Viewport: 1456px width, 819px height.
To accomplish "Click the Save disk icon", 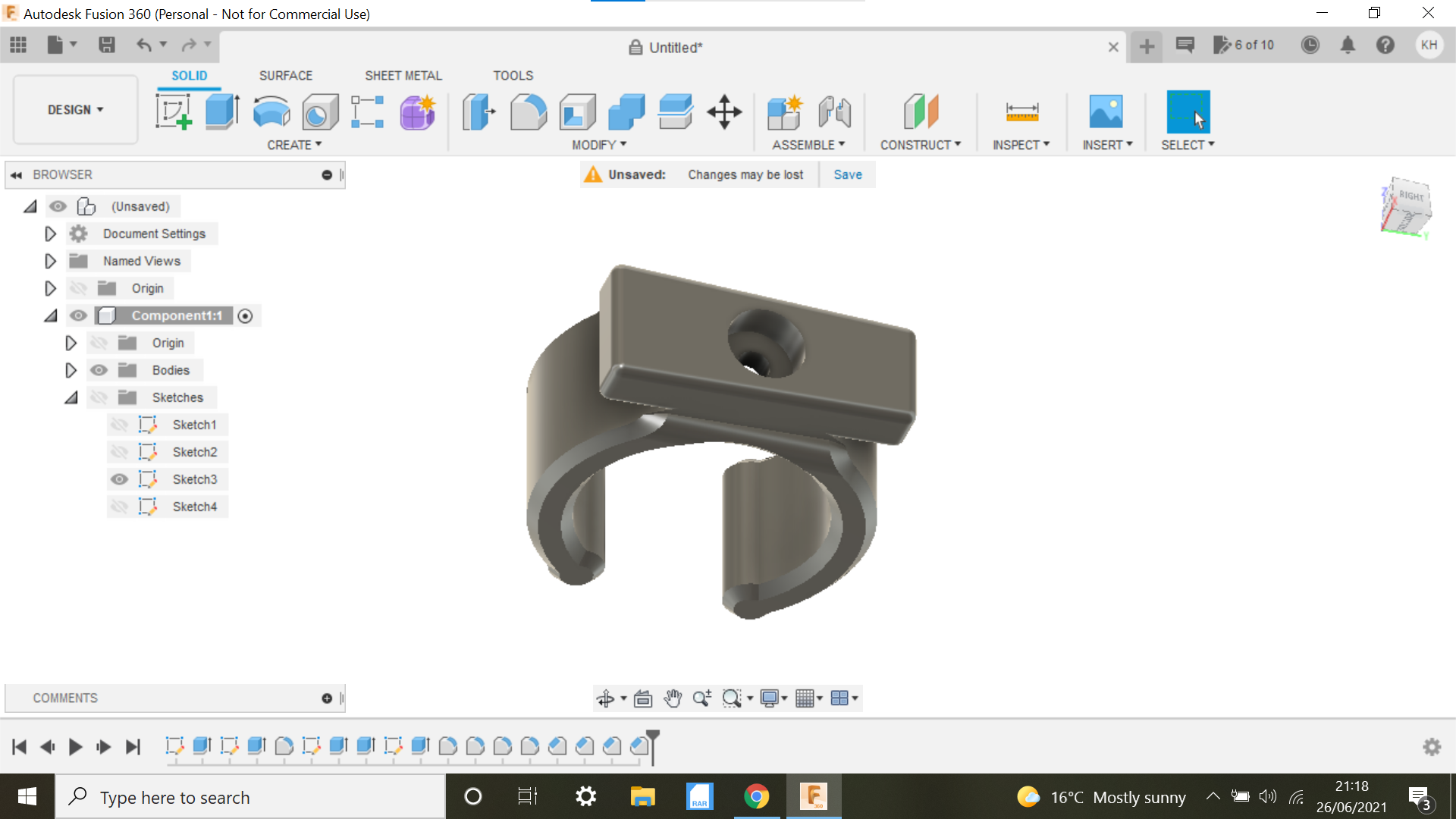I will 107,45.
